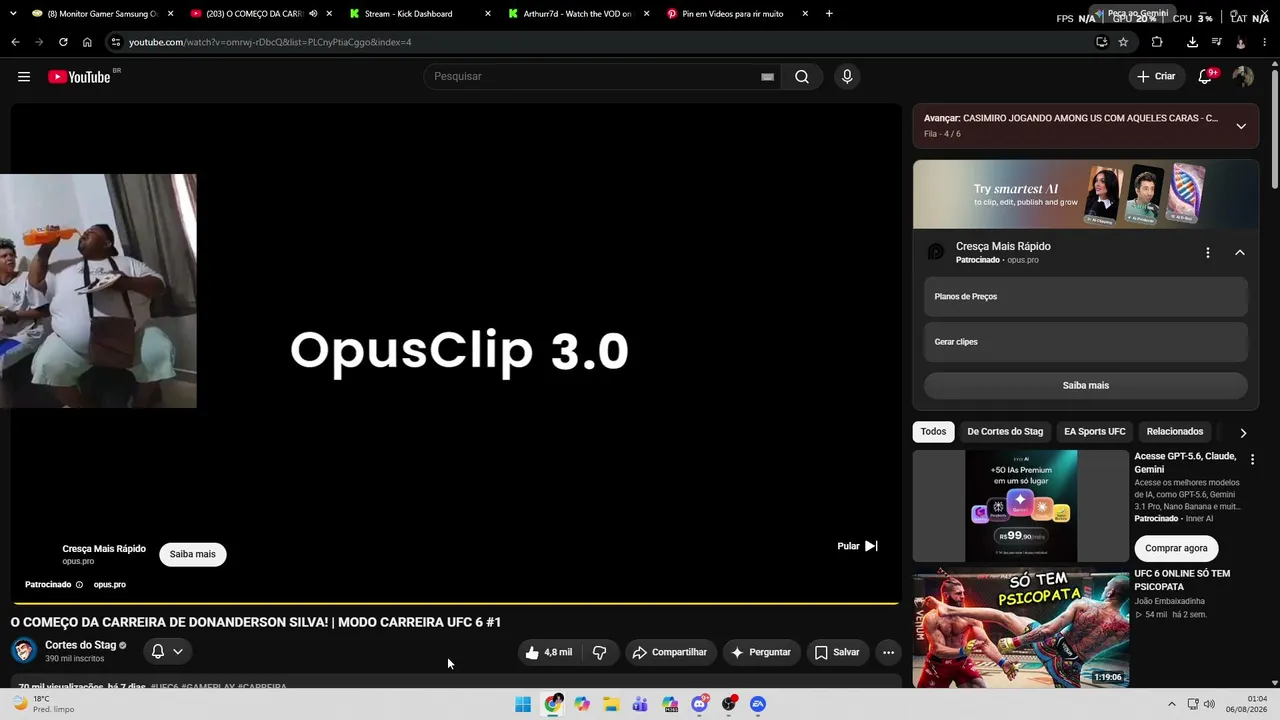Open the account avatar menu
This screenshot has height=720, width=1280.
tap(1243, 77)
